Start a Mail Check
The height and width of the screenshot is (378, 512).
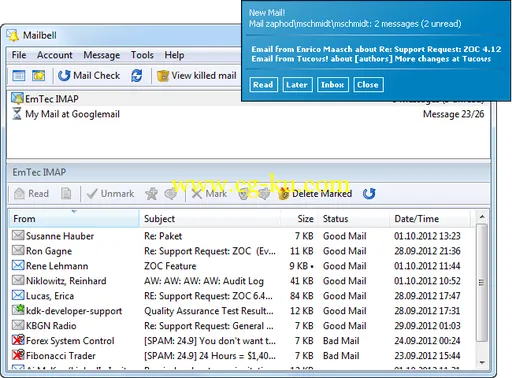(89, 76)
